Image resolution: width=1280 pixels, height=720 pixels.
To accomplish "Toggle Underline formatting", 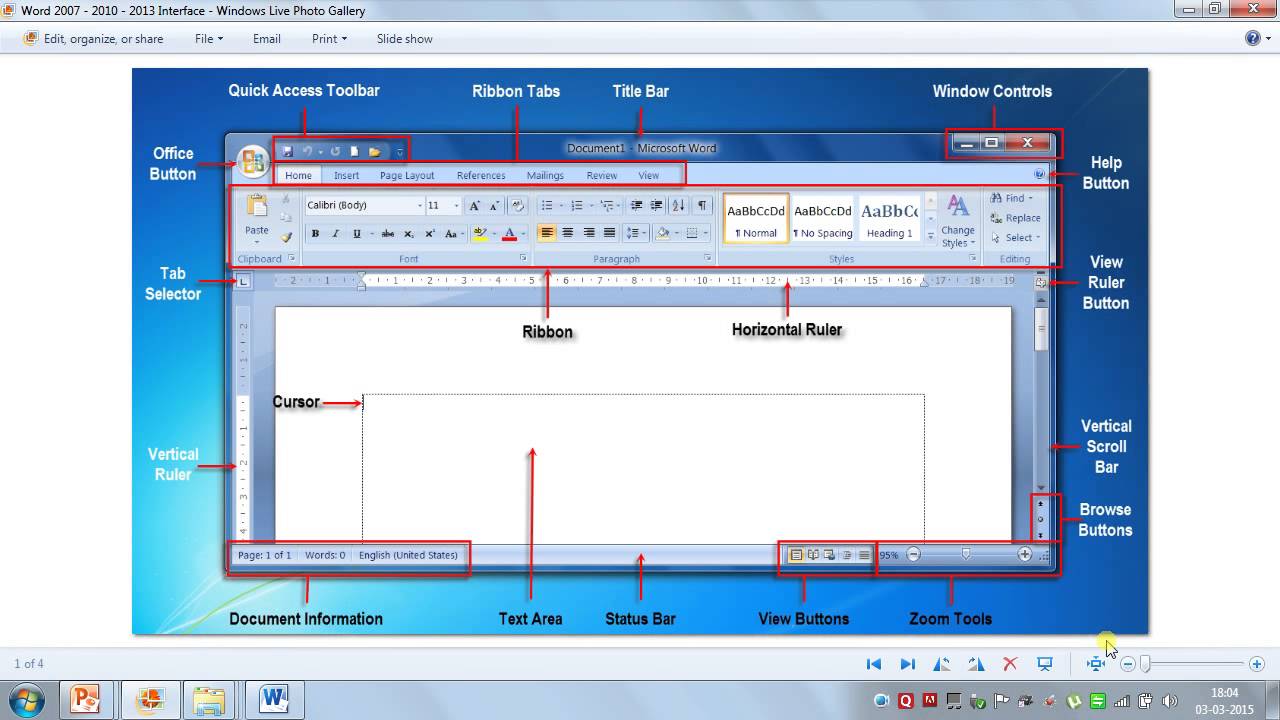I will (x=356, y=234).
